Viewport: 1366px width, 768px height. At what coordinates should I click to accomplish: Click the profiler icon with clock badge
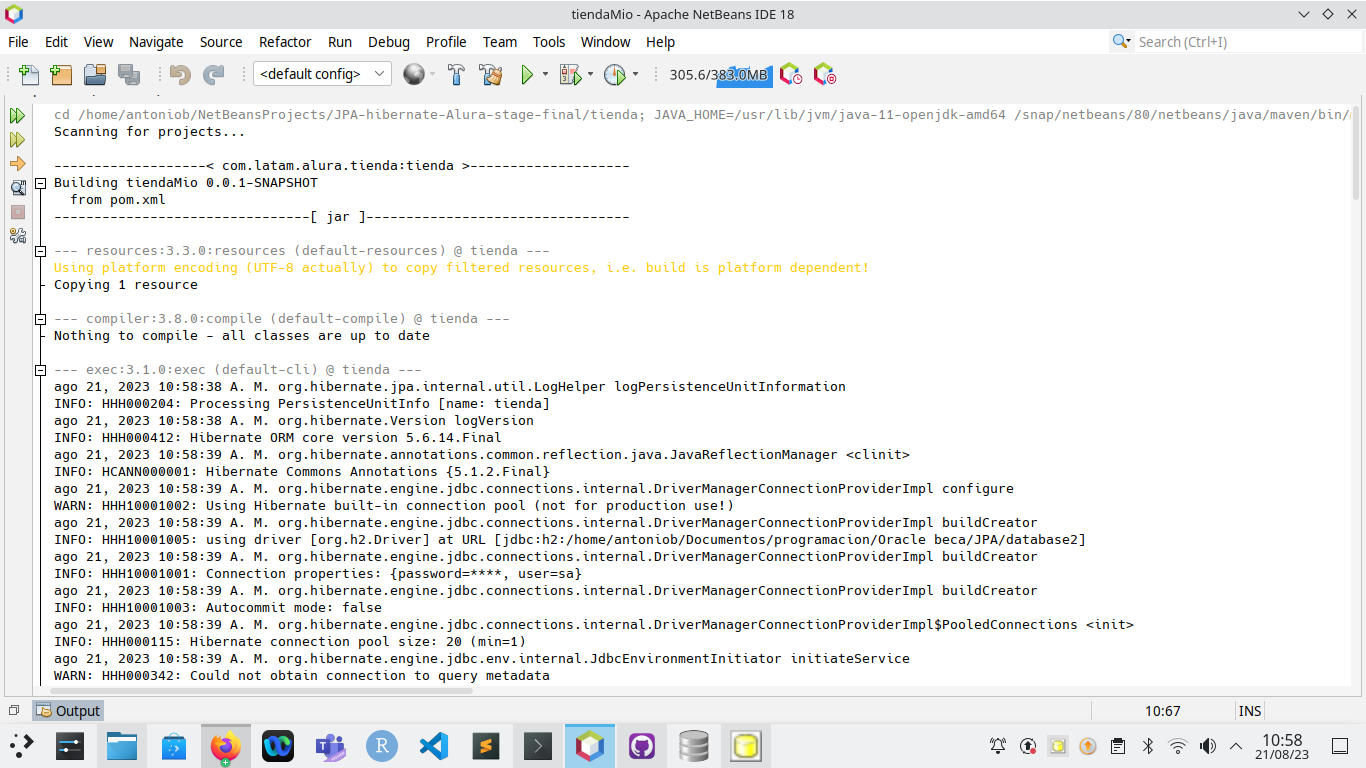[791, 74]
